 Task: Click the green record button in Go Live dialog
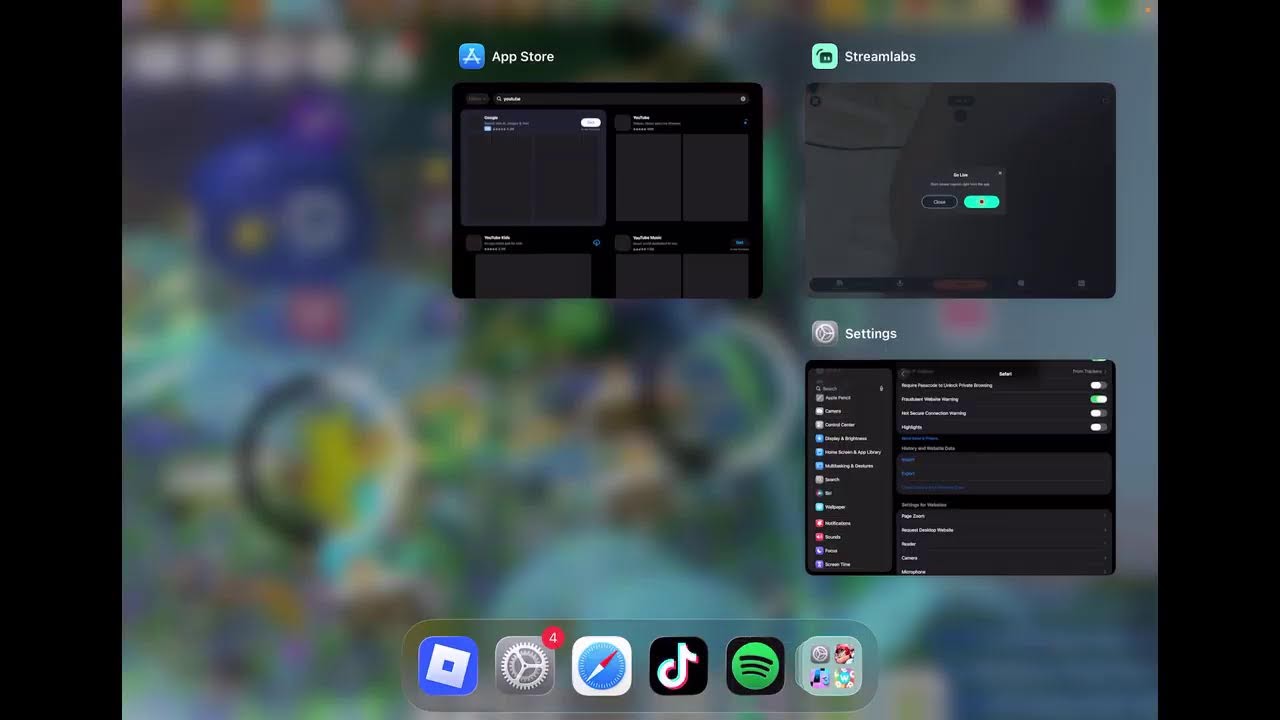point(982,202)
